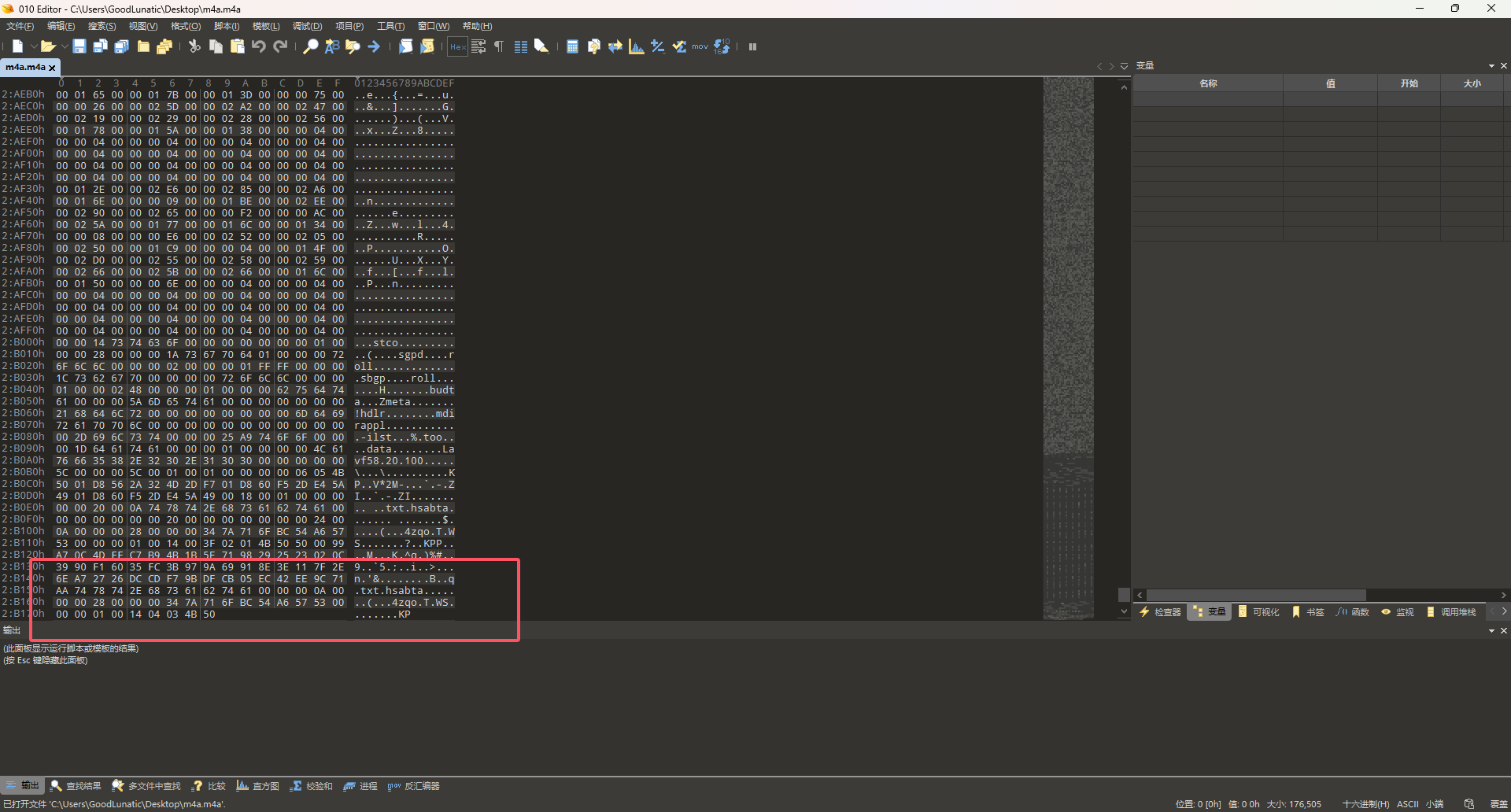
Task: Click the convert arrows icon
Action: (x=615, y=46)
